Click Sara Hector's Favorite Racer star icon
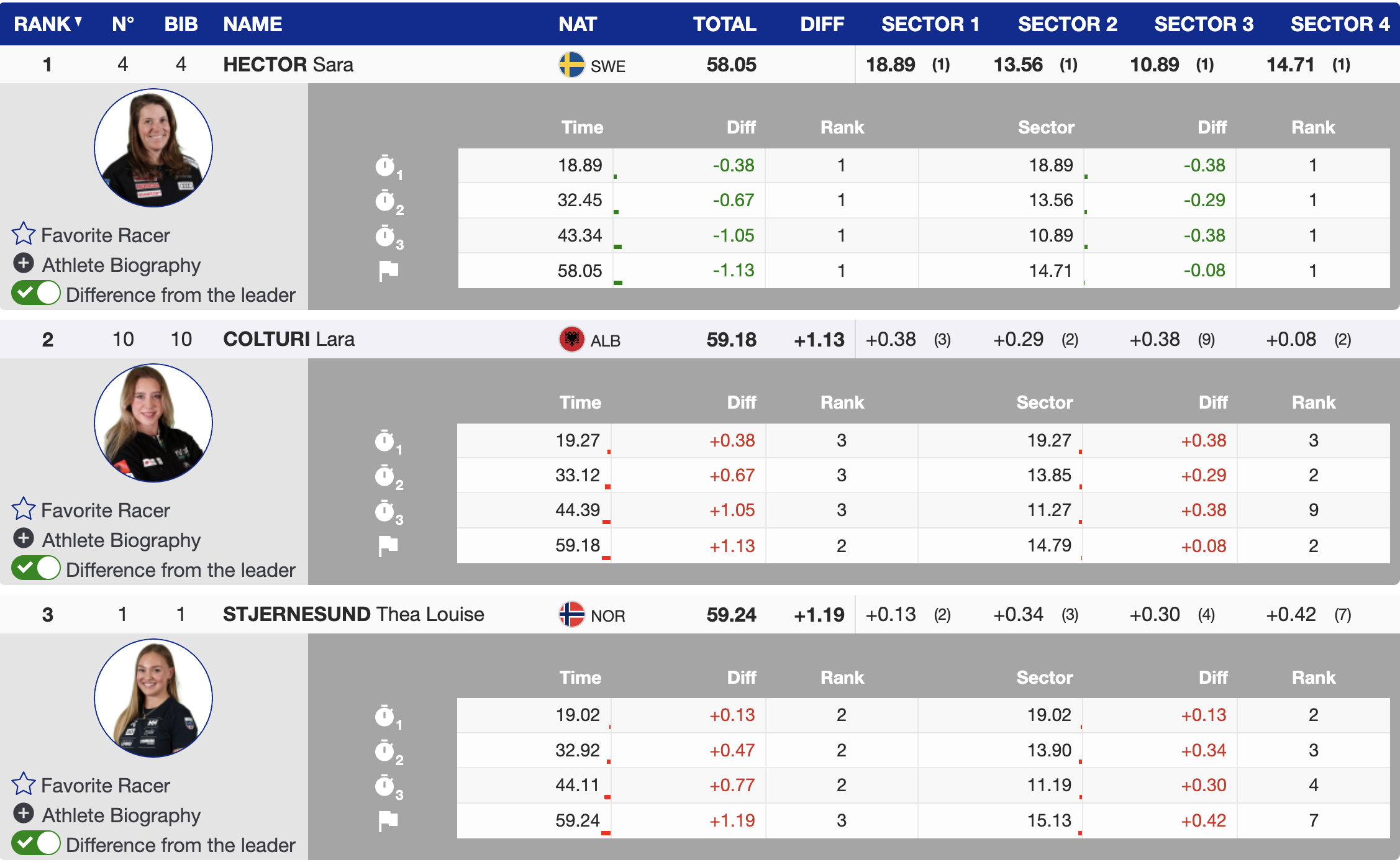Screen dimensions: 1400x862 pyautogui.click(x=24, y=234)
